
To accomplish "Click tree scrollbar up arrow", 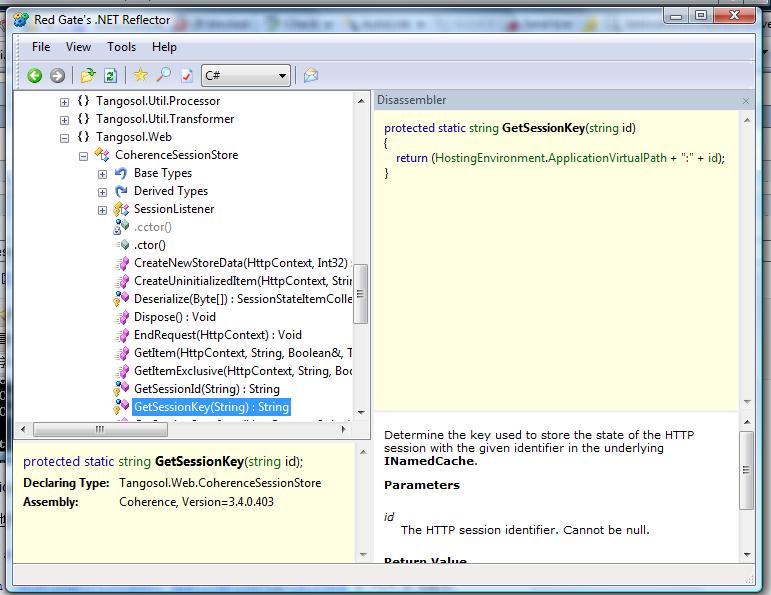I will (361, 101).
